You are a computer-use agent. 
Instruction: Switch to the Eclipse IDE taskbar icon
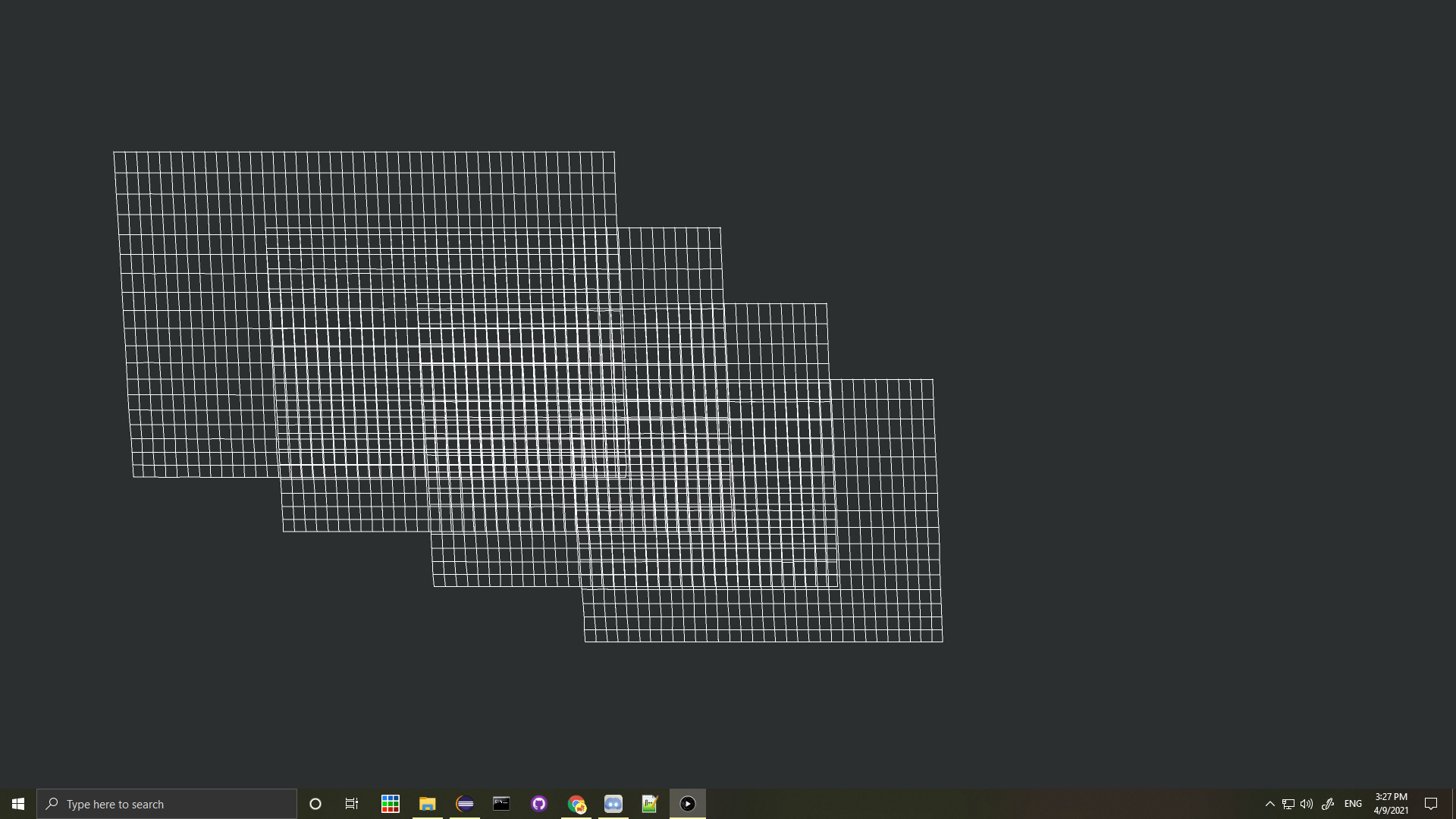465,804
